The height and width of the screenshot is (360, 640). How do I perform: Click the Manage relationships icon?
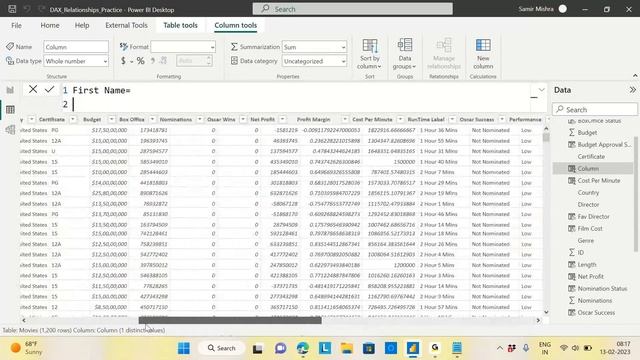point(444,53)
